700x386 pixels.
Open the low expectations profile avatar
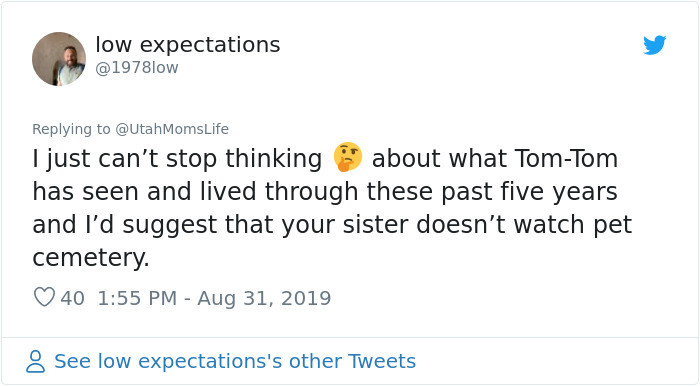coord(59,59)
